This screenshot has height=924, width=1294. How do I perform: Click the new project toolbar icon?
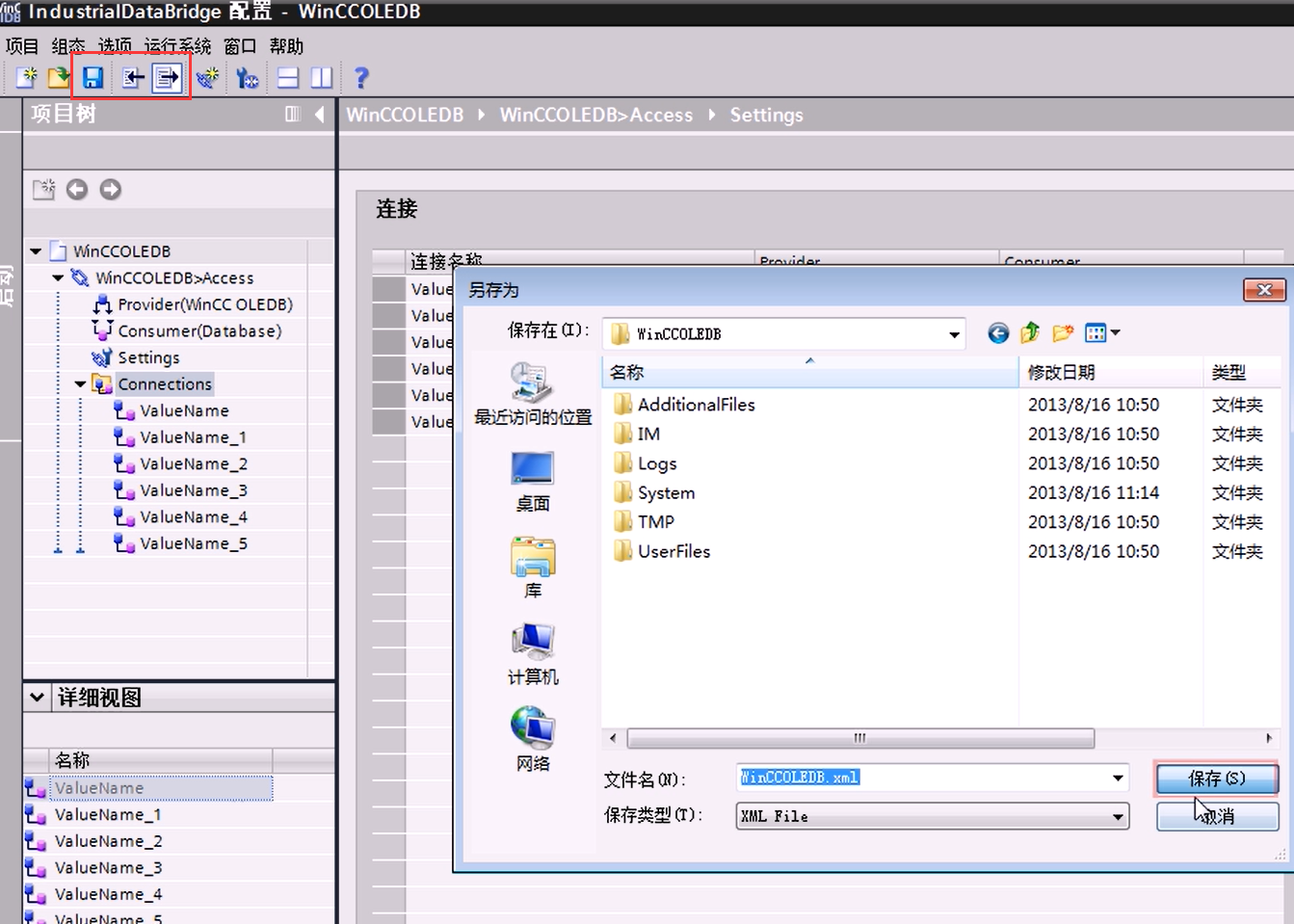point(26,78)
